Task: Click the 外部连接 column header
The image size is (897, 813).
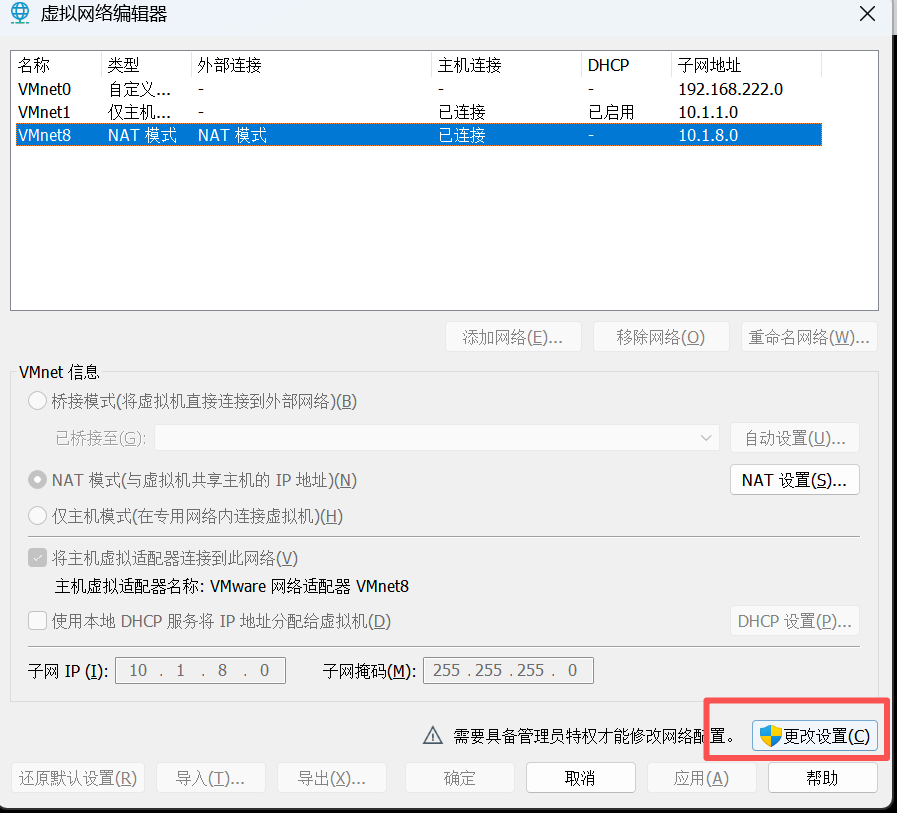Action: click(x=311, y=65)
